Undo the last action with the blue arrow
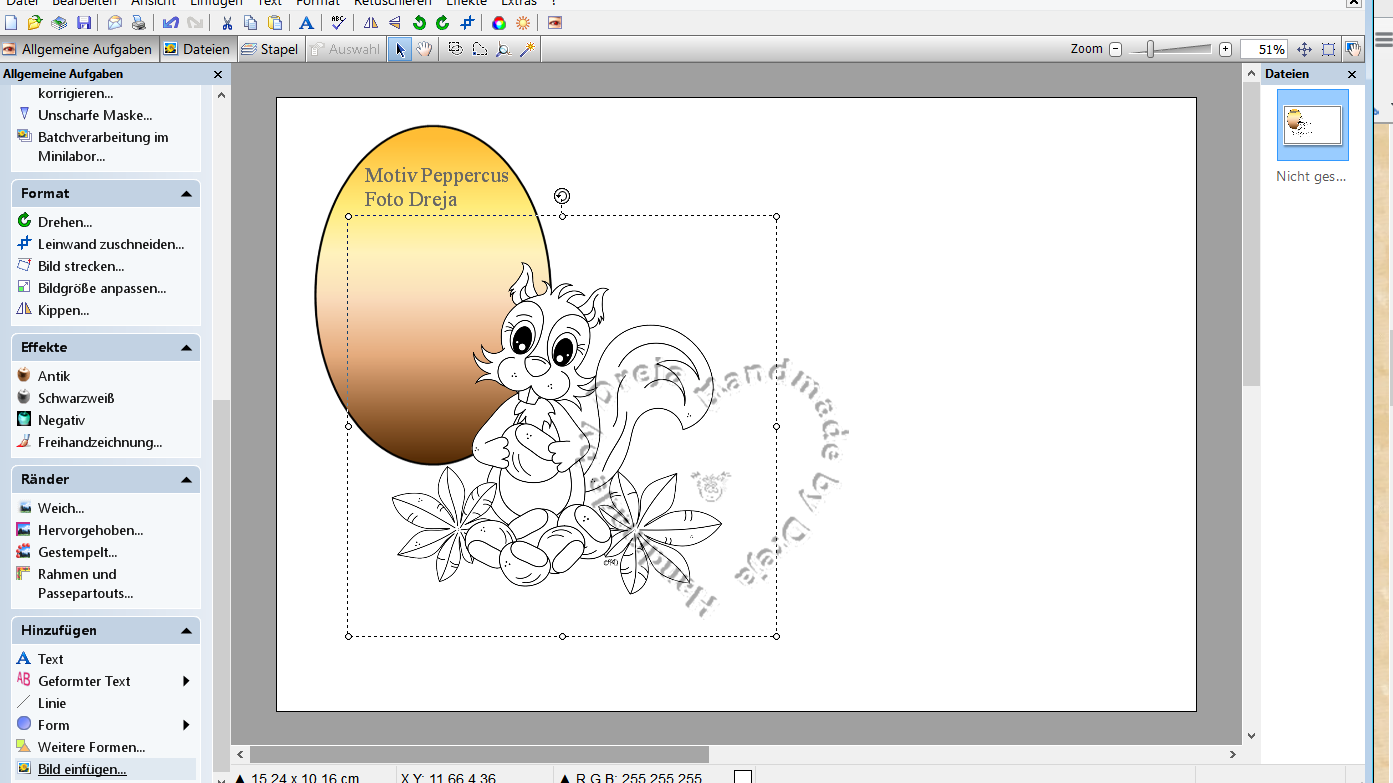The height and width of the screenshot is (783, 1393). (171, 23)
